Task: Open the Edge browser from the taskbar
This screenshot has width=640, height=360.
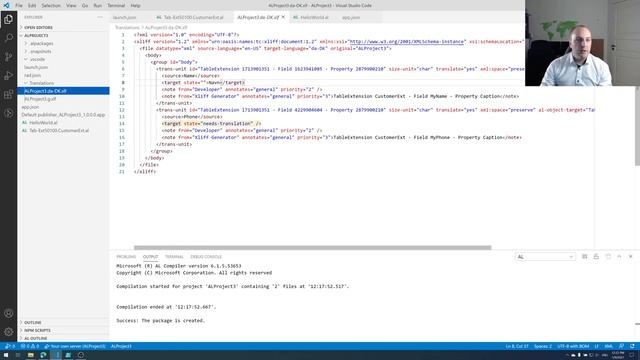Action: point(43,355)
